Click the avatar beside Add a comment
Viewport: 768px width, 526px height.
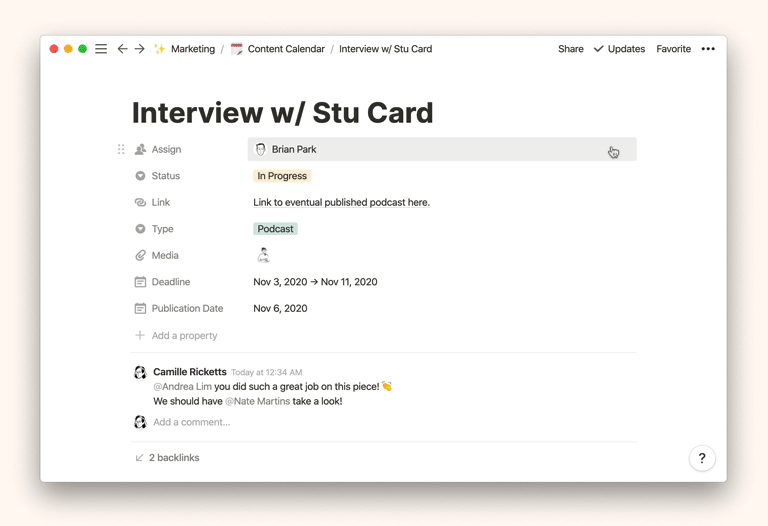[x=141, y=422]
